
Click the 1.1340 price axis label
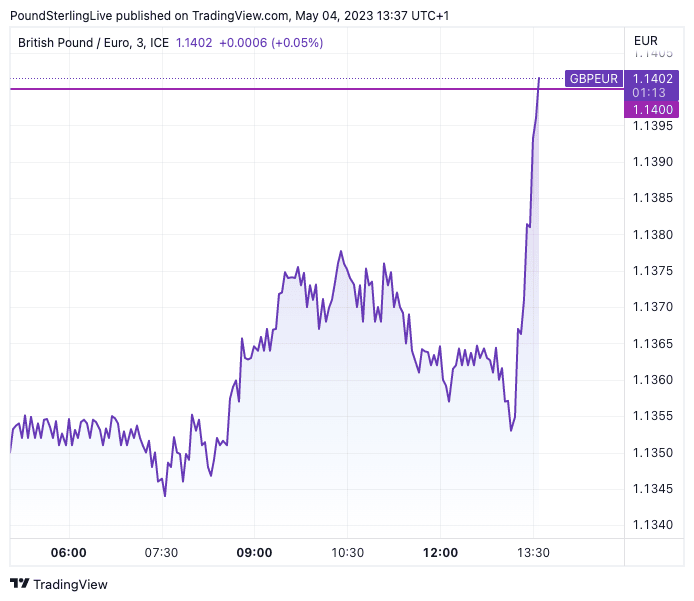click(x=653, y=525)
